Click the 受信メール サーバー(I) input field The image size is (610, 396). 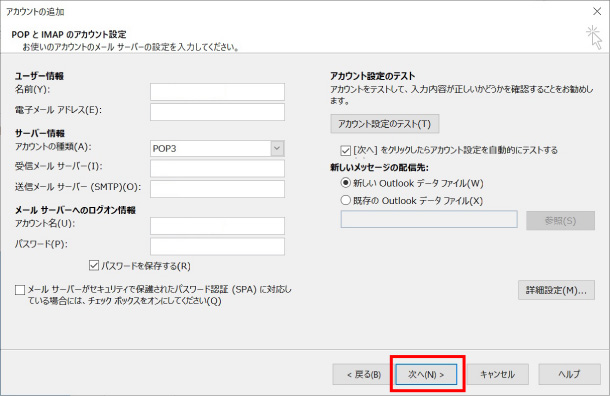217,169
